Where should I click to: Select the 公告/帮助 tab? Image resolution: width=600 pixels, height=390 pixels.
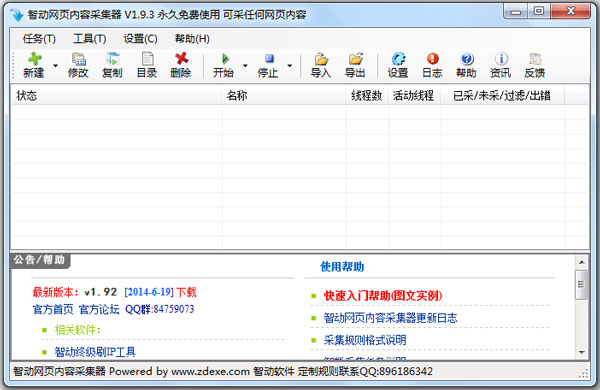[40, 260]
